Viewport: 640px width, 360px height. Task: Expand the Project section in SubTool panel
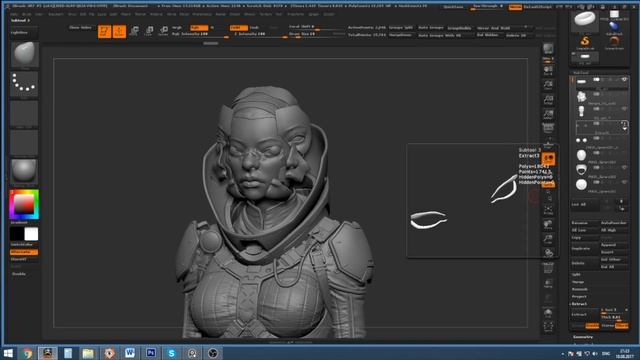579,296
